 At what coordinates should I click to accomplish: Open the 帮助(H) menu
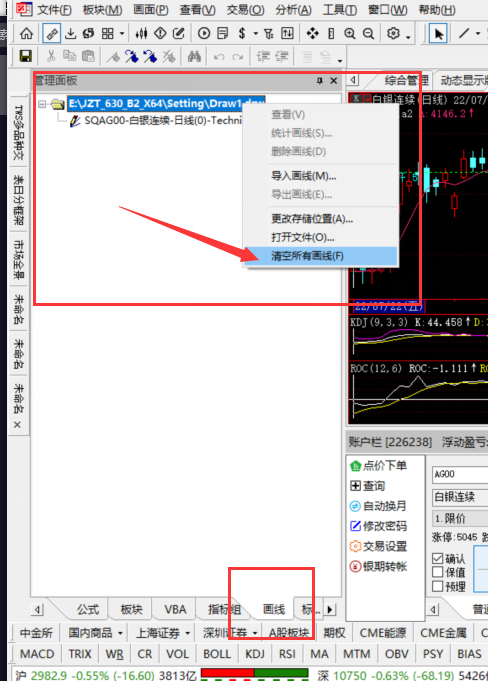[x=437, y=9]
